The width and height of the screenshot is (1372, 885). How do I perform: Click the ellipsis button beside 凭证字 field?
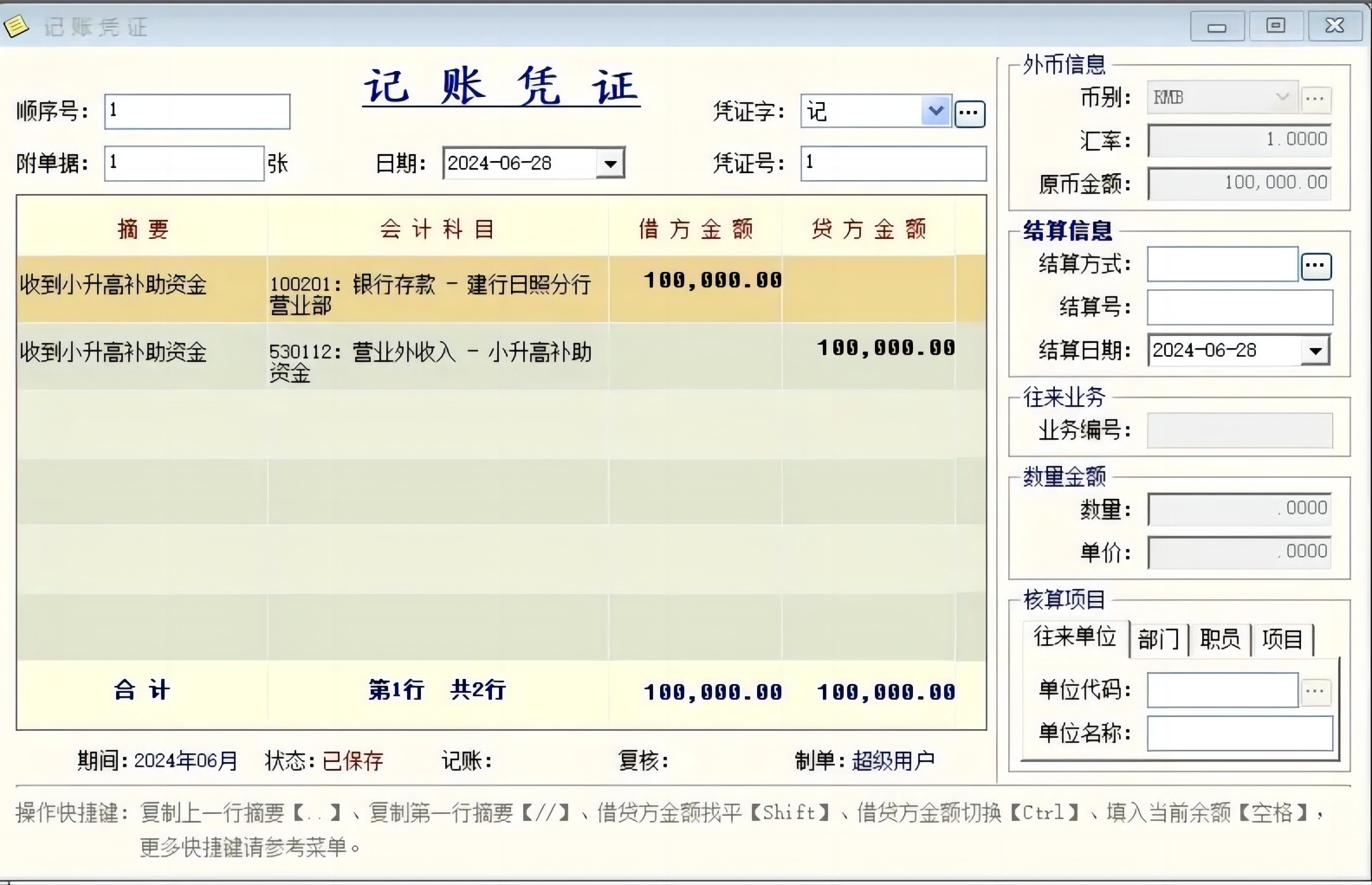click(969, 113)
